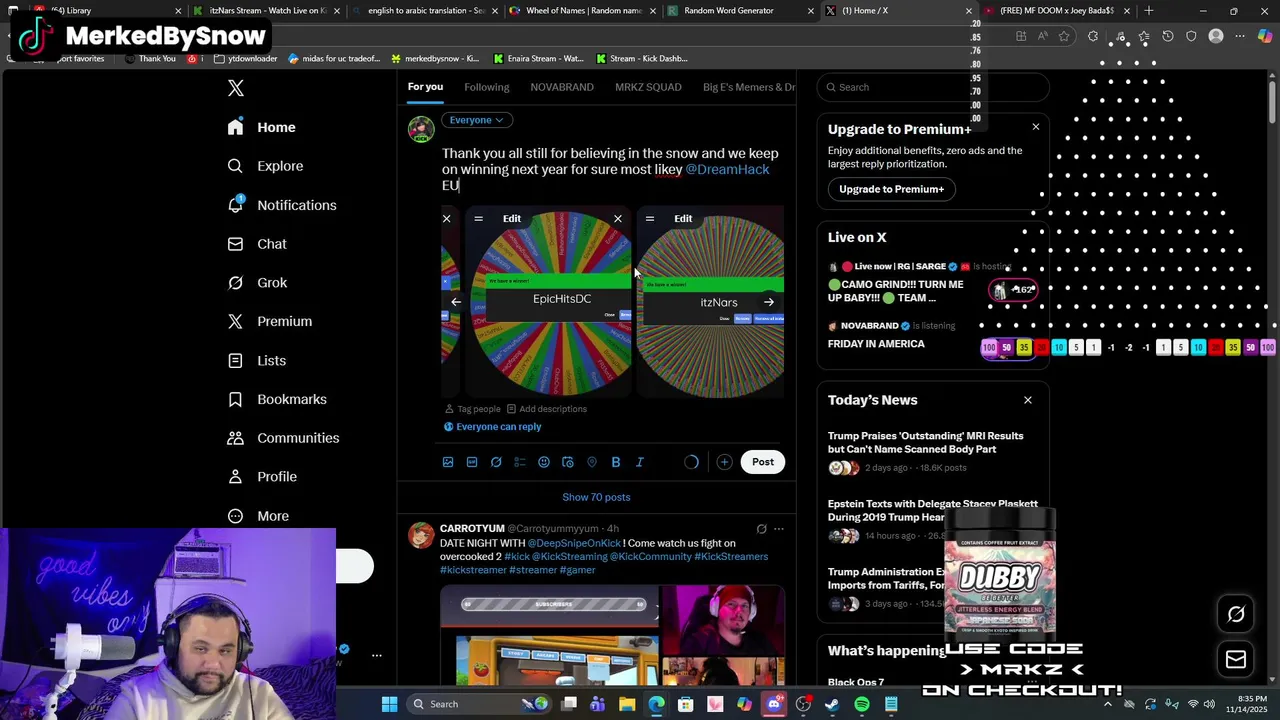Open the #kick hashtag link
Image resolution: width=1280 pixels, height=720 pixels.
click(517, 557)
